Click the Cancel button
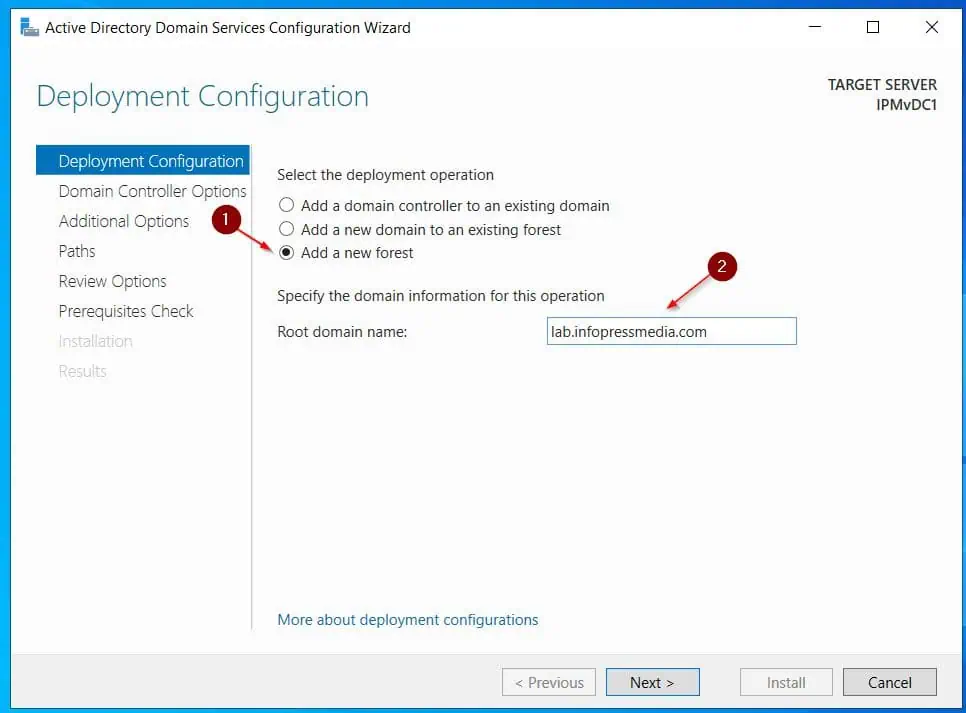This screenshot has height=713, width=966. tap(890, 682)
